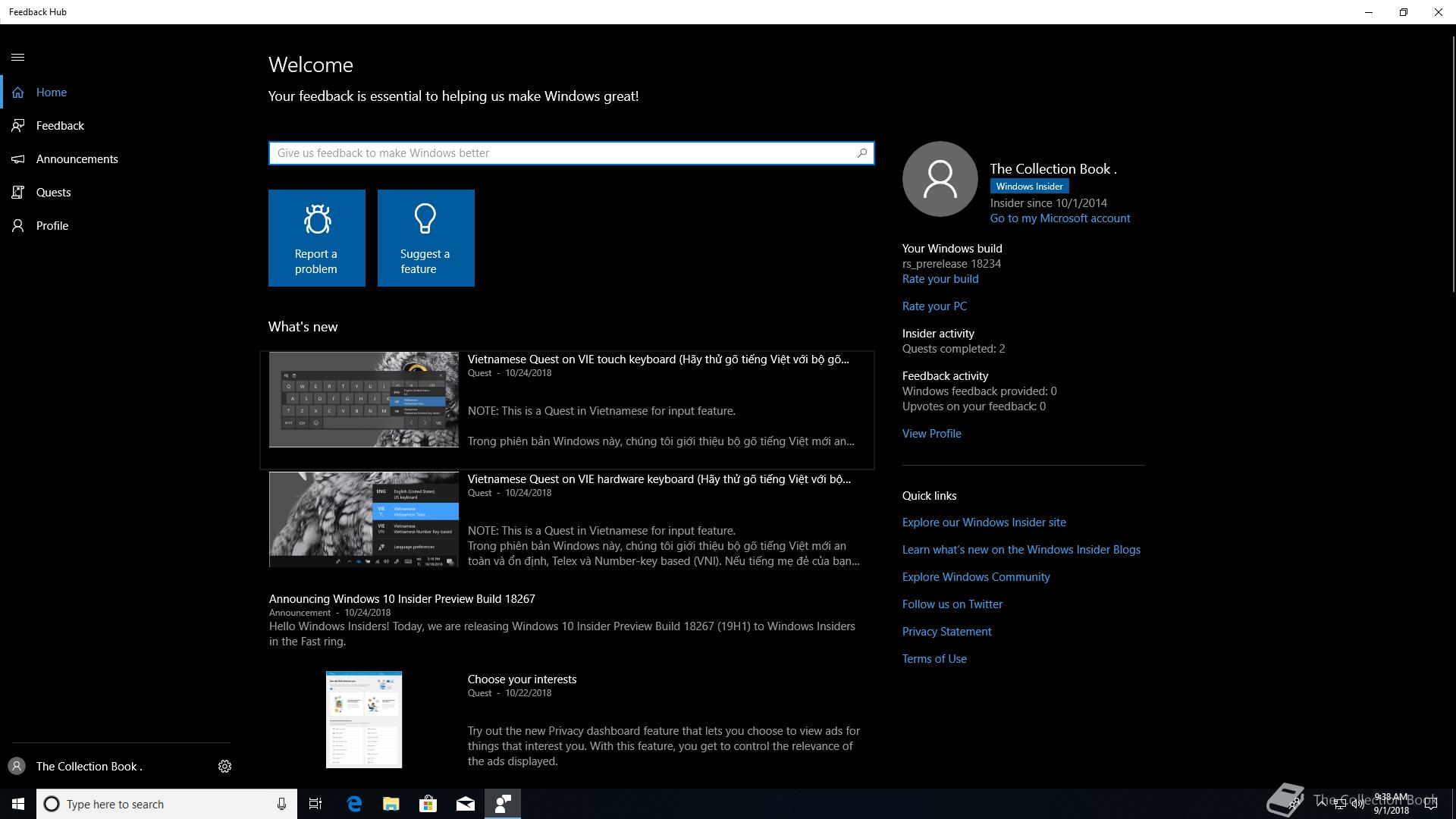Image resolution: width=1456 pixels, height=819 pixels.
Task: Open the Quests section
Action: [115, 193]
